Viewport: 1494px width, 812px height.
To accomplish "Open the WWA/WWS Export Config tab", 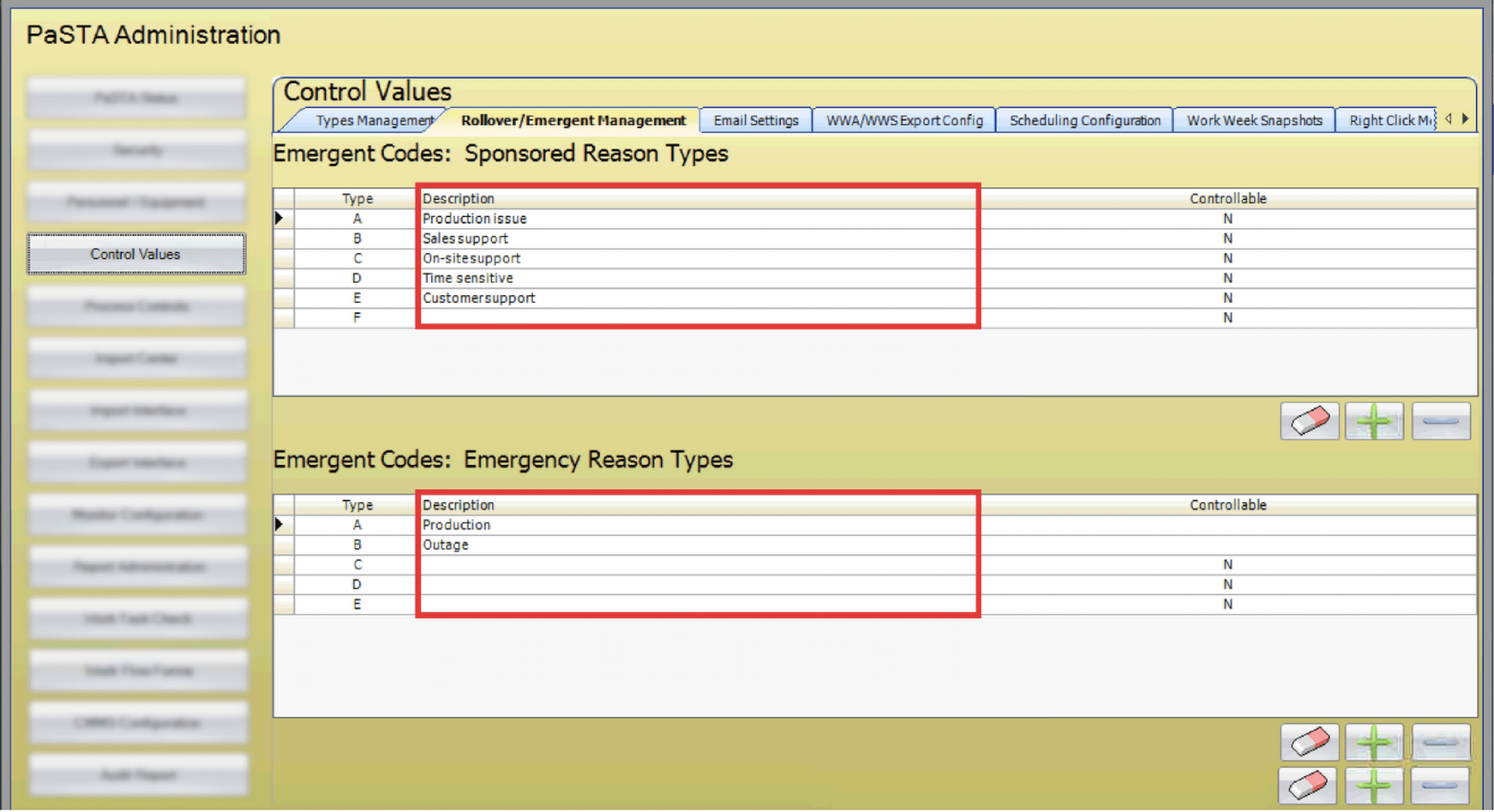I will (x=904, y=121).
